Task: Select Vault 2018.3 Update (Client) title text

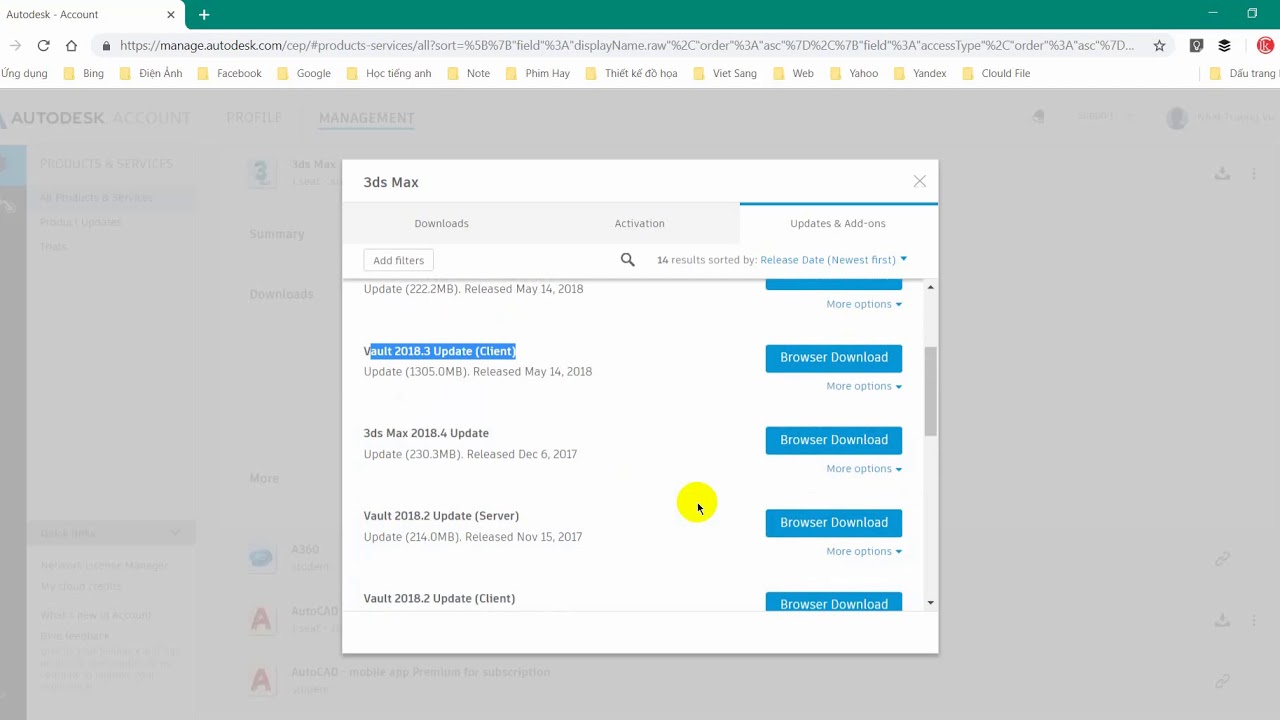Action: (x=440, y=351)
